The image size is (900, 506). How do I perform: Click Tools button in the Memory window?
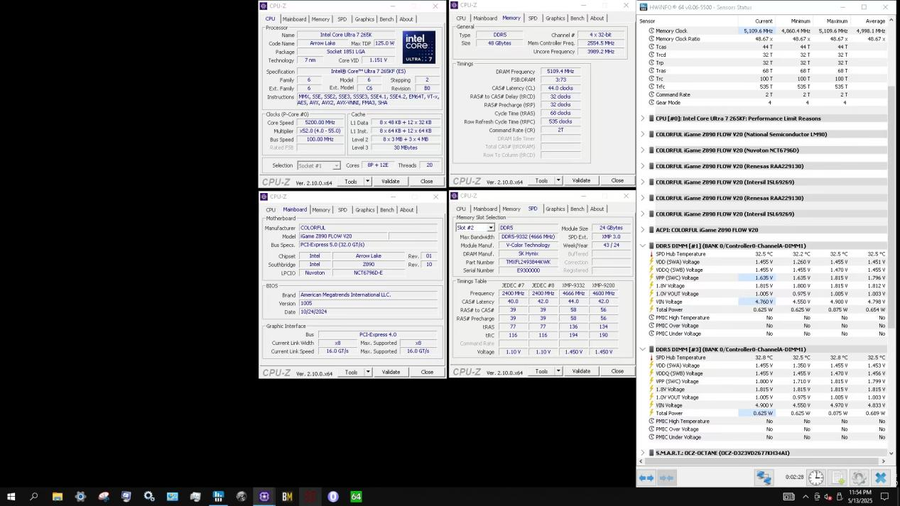[x=541, y=180]
